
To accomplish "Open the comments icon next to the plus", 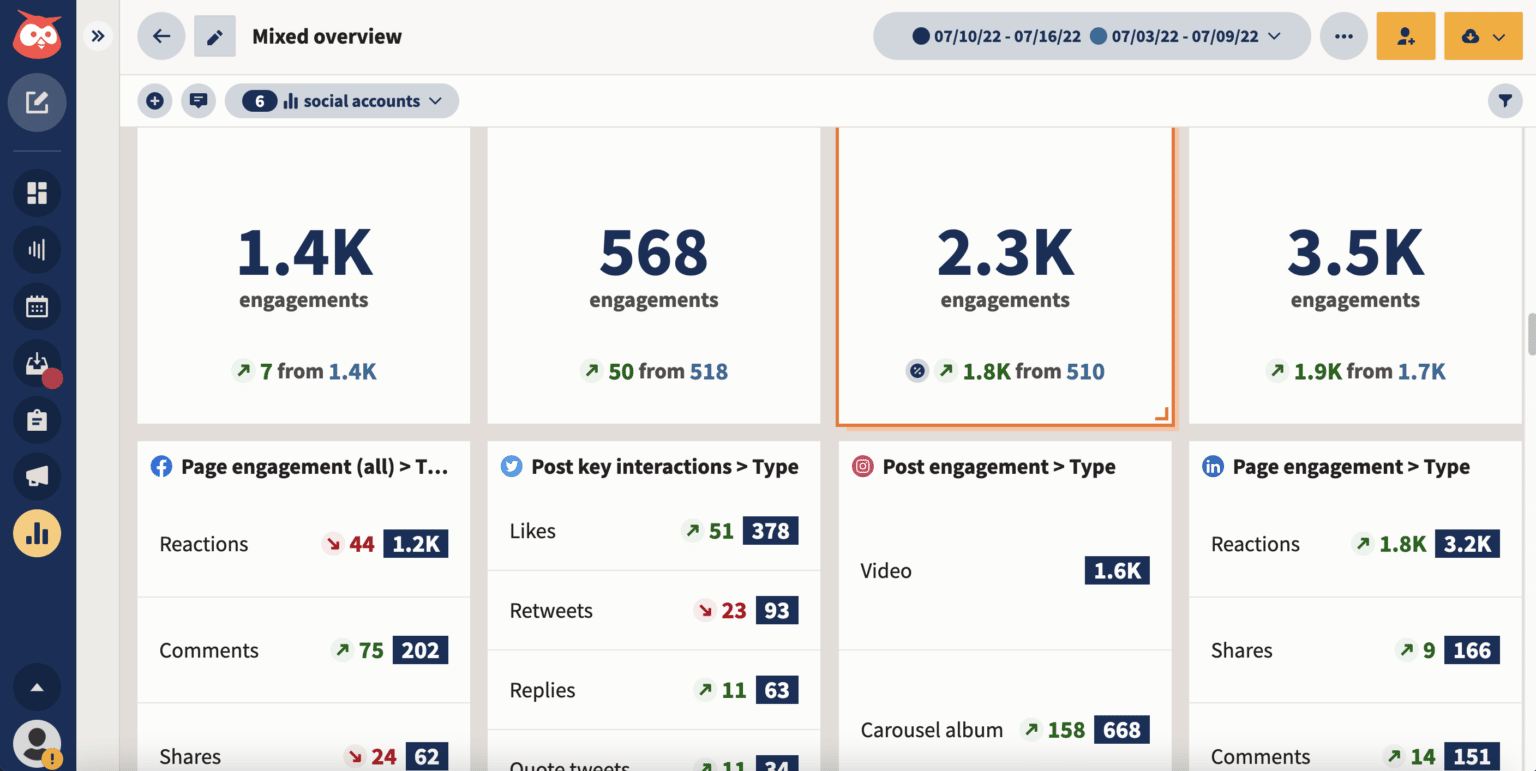I will 198,101.
